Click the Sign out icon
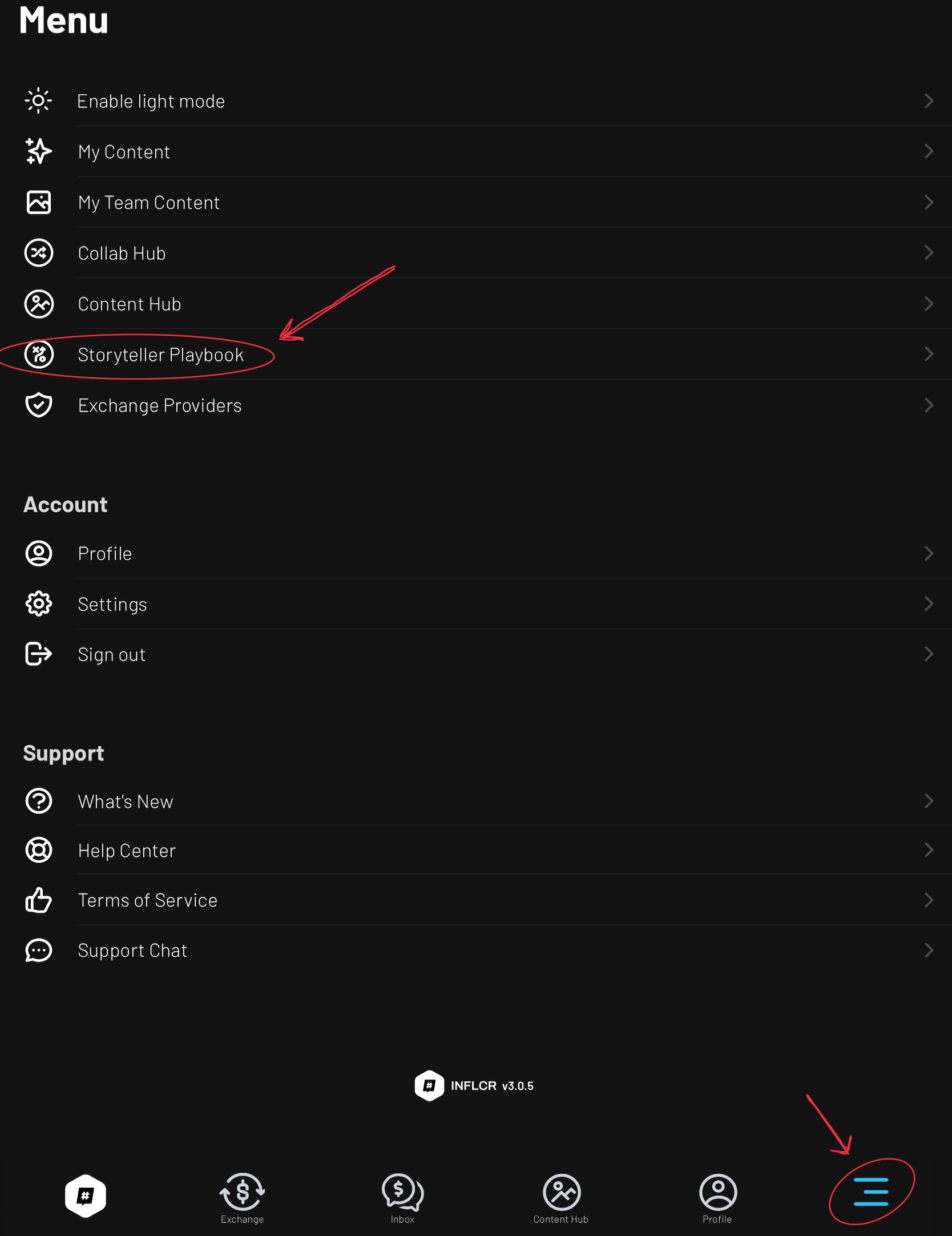952x1236 pixels. click(38, 654)
